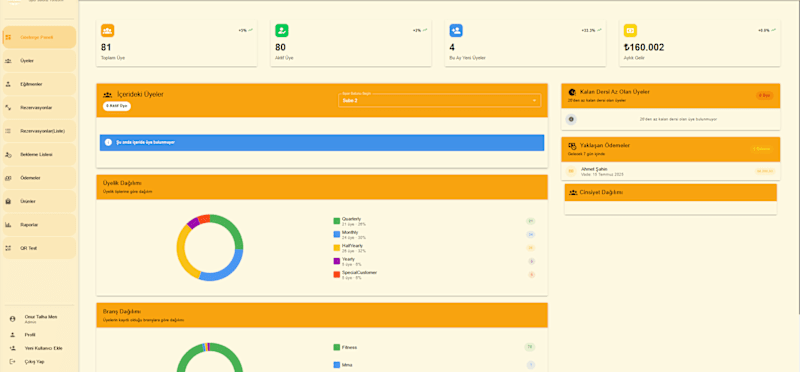
Task: Open the Üyeler sidebar menu item
Action: coord(39,61)
